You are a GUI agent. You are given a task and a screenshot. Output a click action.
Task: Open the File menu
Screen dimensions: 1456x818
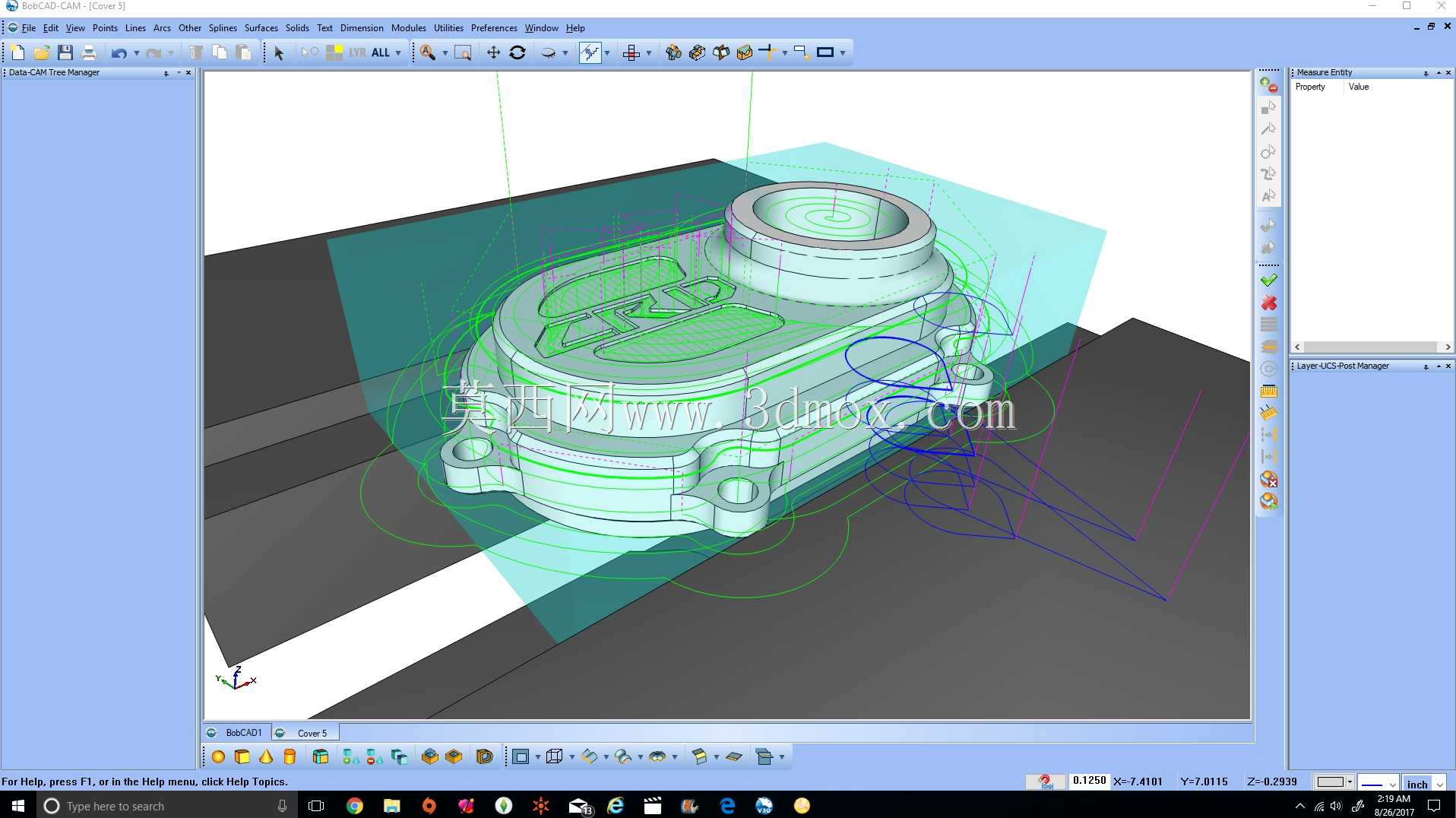(28, 28)
